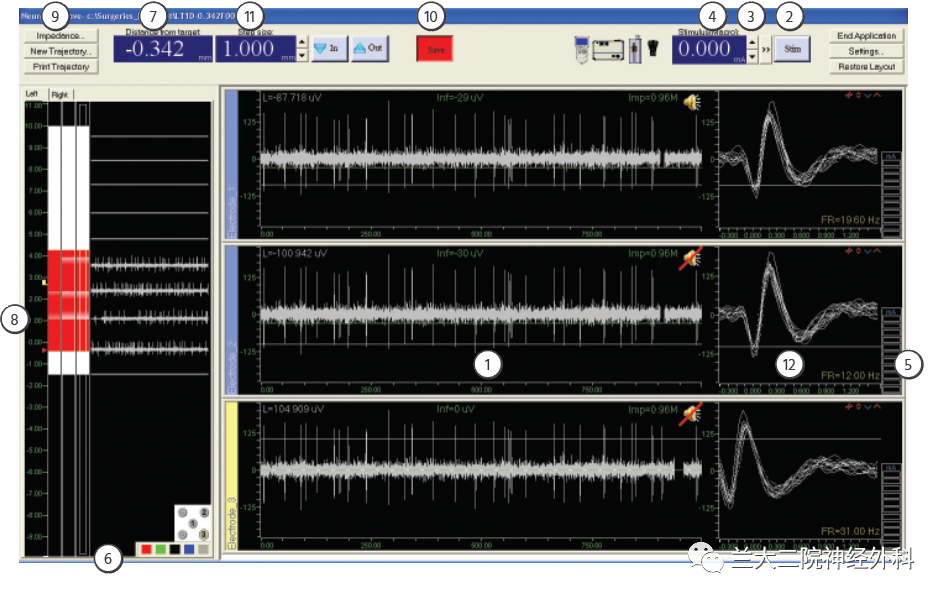Click Print Trajectory button
Viewport: 945px width, 600px height.
60,67
